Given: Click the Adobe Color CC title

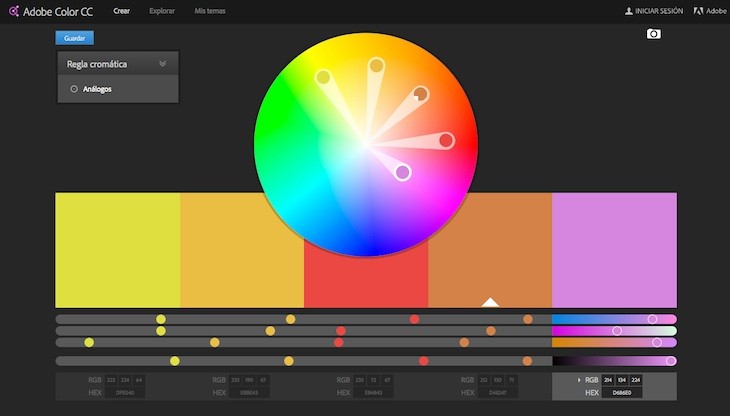Looking at the screenshot, I should (x=58, y=12).
